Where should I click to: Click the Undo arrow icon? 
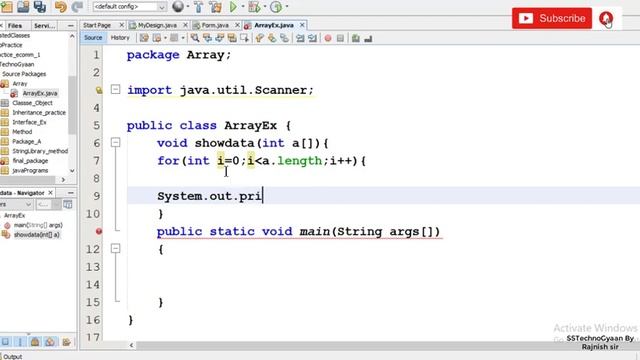point(60,7)
